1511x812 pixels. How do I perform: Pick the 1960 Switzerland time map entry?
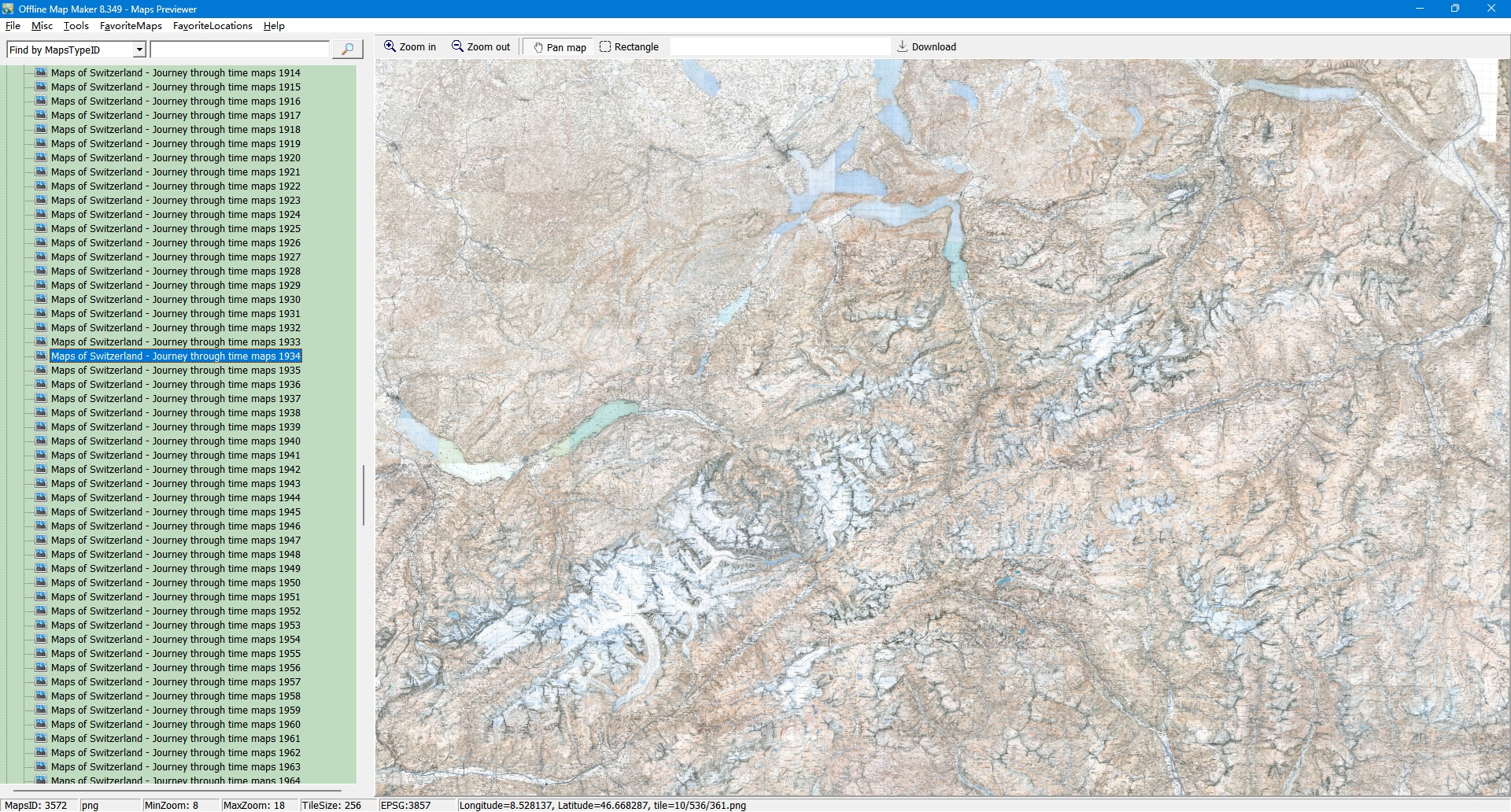click(x=175, y=725)
